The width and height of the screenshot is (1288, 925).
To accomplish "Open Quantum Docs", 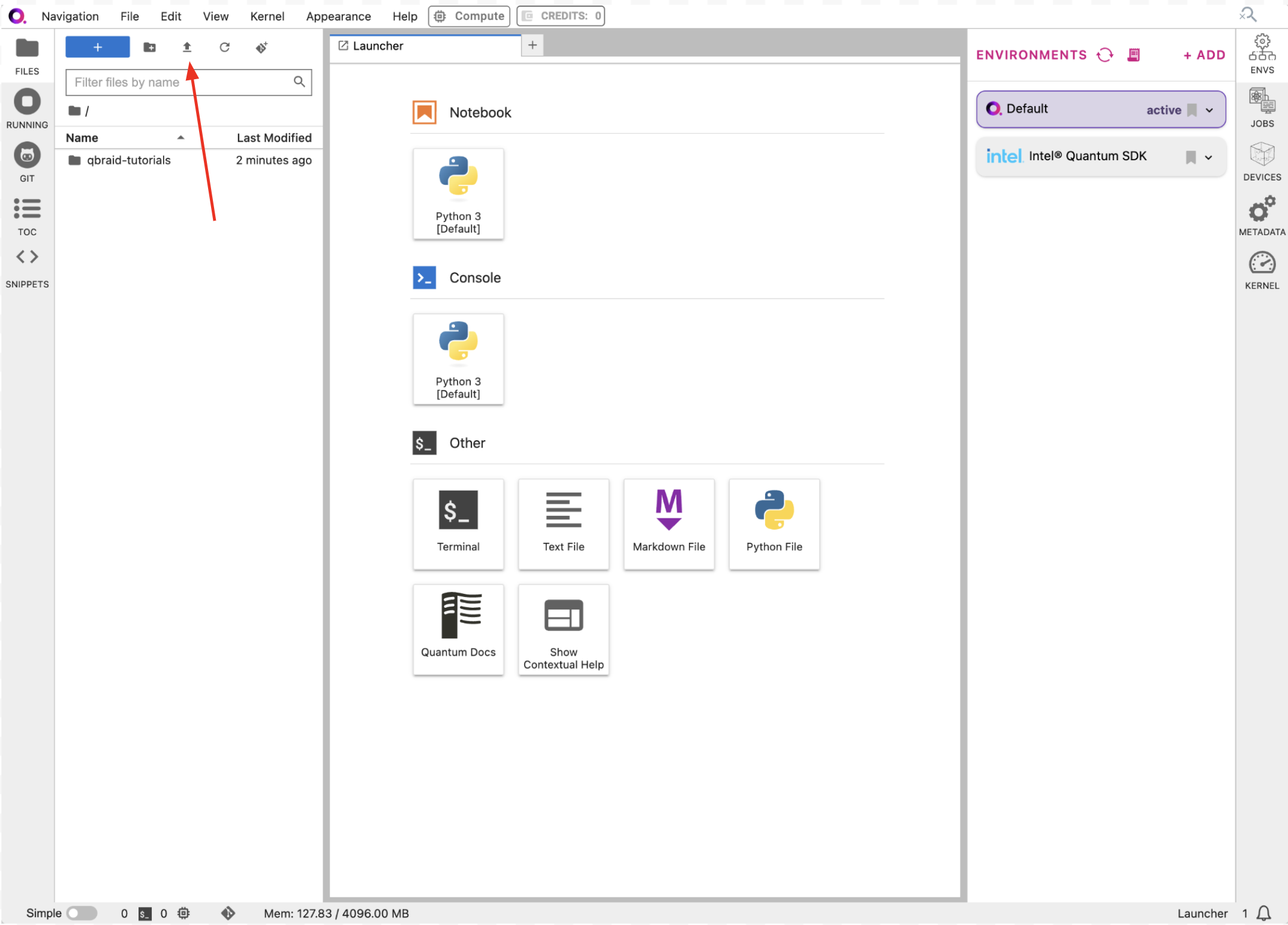I will pos(458,630).
